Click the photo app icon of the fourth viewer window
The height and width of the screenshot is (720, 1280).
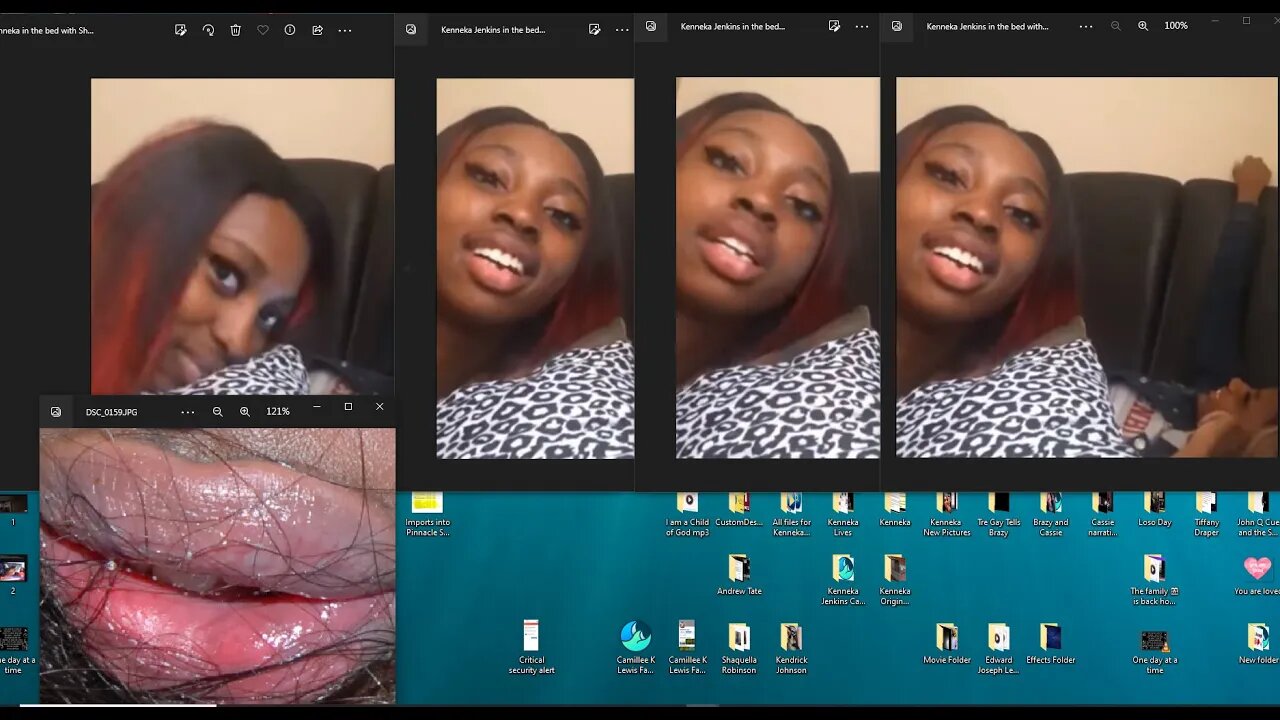[897, 26]
